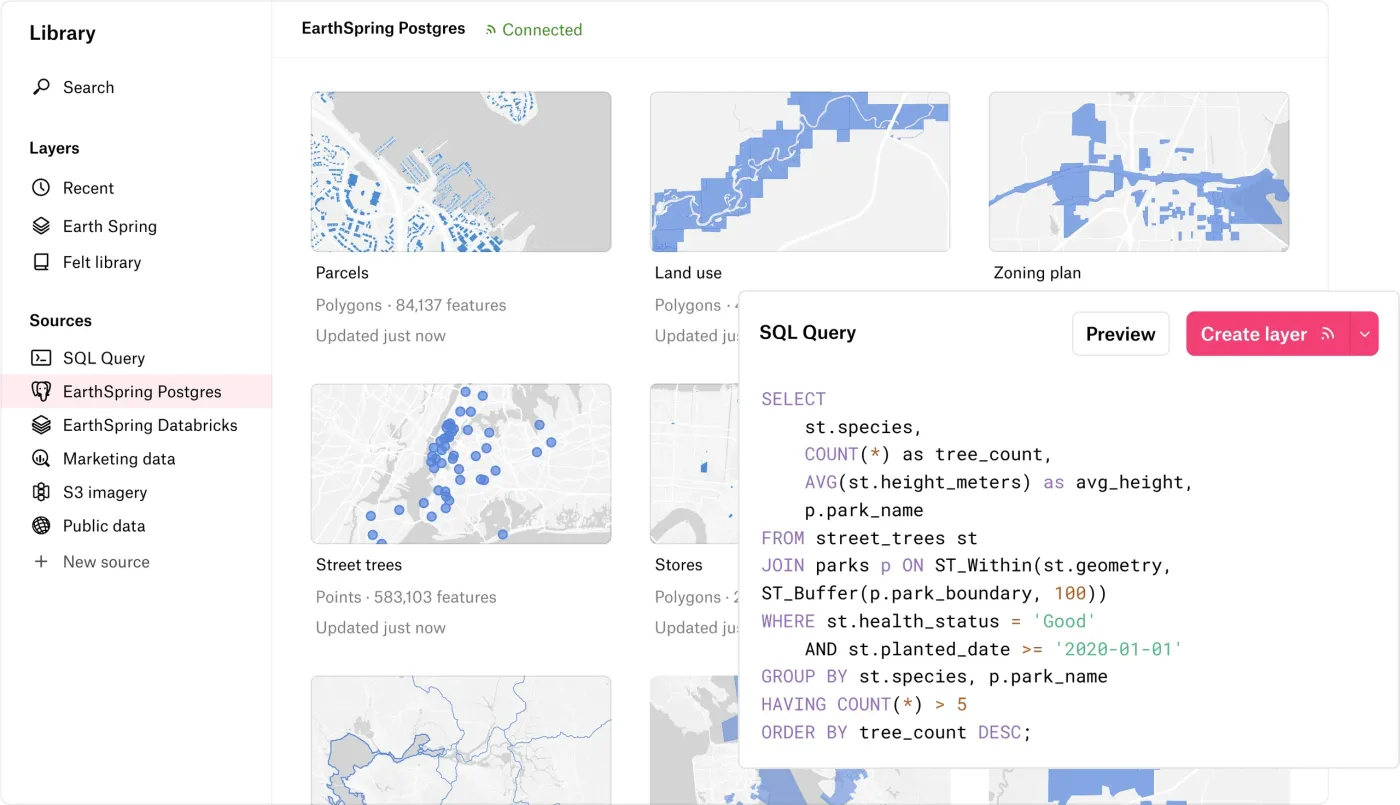The width and height of the screenshot is (1400, 805).
Task: Select S3 imagery source label
Action: 105,492
